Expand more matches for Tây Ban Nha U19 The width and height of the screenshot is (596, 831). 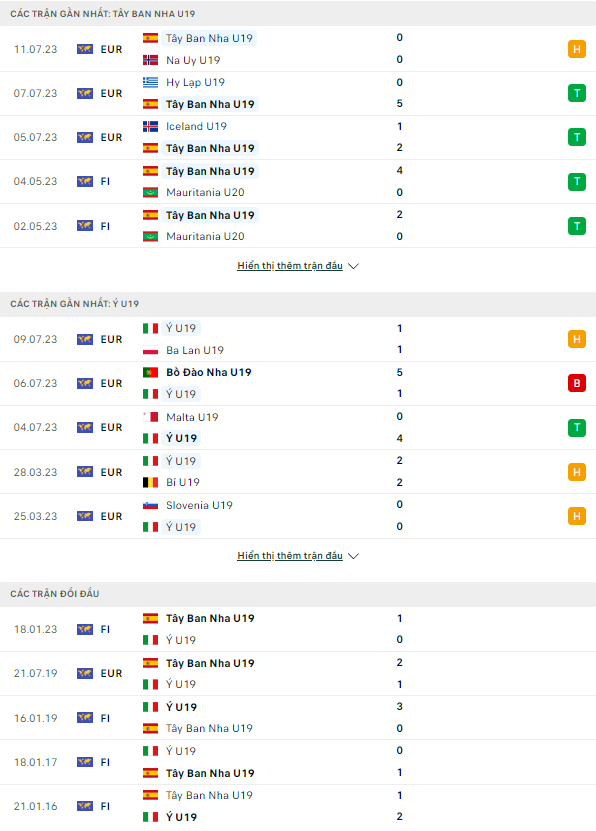click(290, 266)
